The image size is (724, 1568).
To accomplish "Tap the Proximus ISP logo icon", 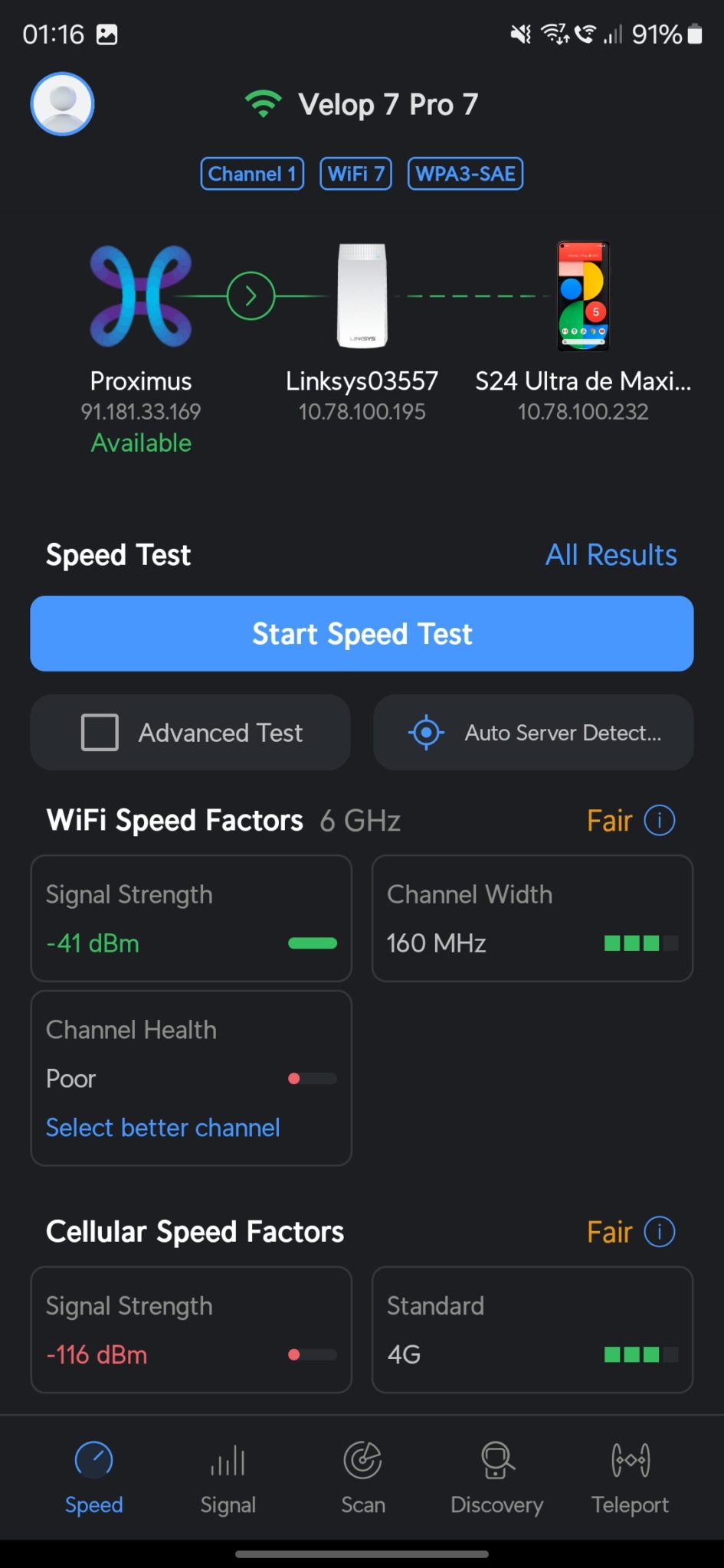I will tap(141, 296).
